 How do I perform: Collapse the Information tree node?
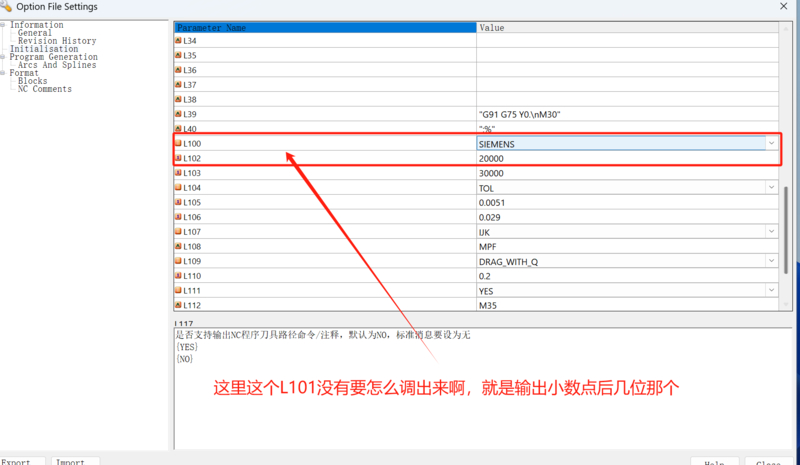pyautogui.click(x=3, y=25)
